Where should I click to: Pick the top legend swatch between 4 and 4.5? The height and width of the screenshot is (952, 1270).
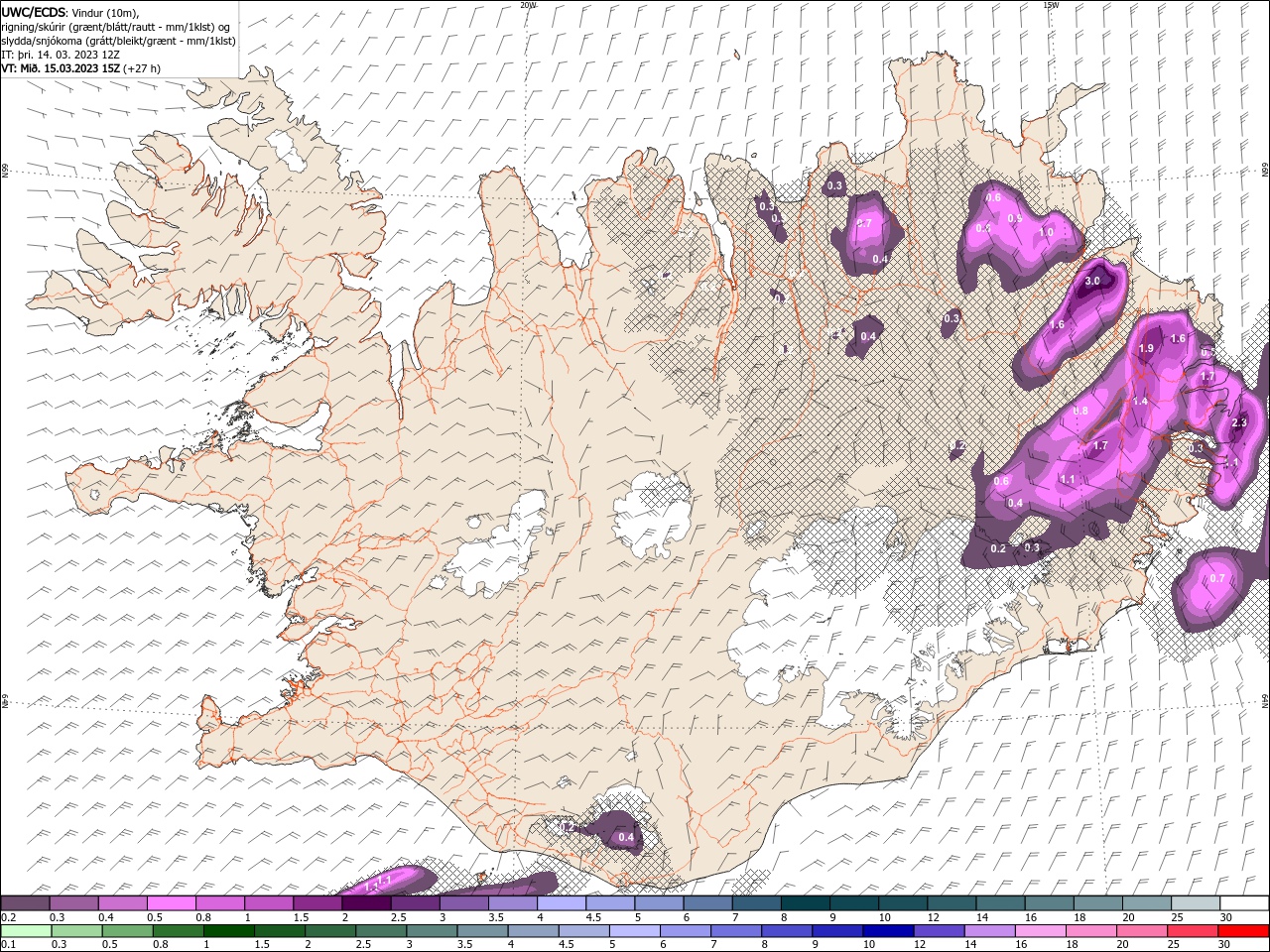click(x=562, y=903)
